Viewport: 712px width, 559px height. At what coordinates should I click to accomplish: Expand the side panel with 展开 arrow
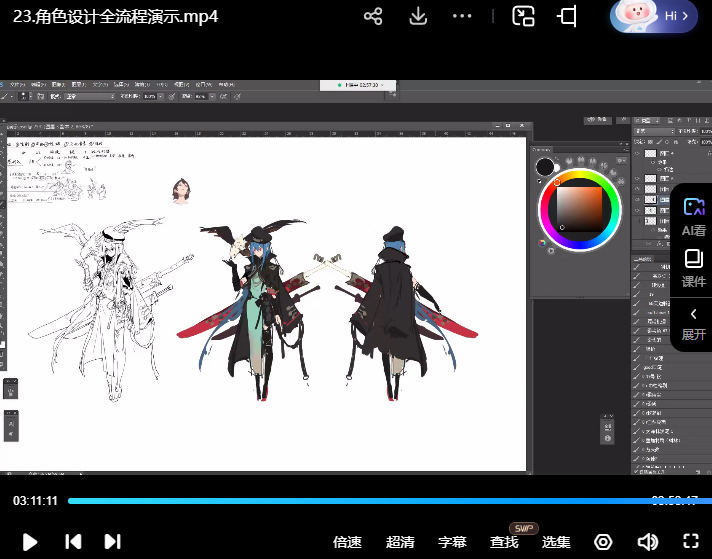(693, 323)
